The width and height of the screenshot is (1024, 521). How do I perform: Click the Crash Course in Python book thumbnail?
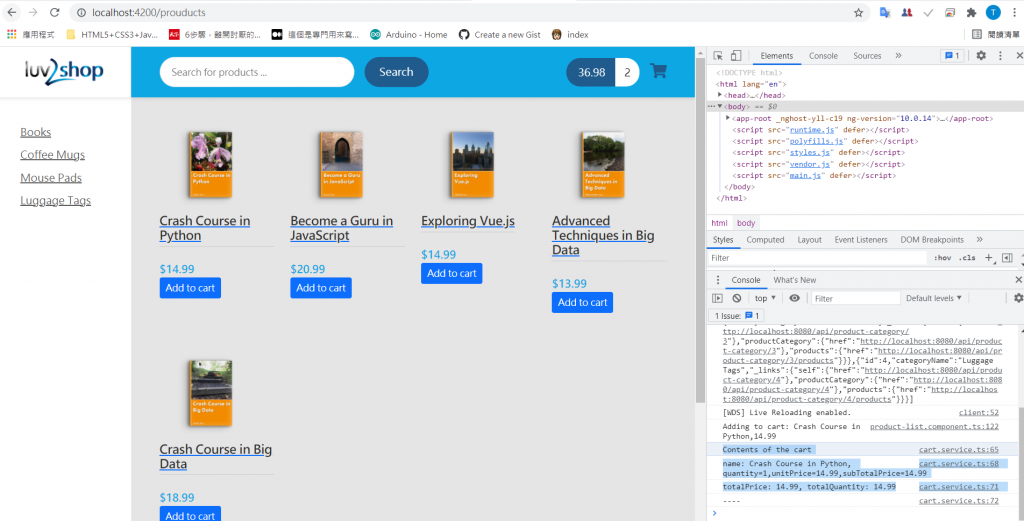tap(211, 165)
